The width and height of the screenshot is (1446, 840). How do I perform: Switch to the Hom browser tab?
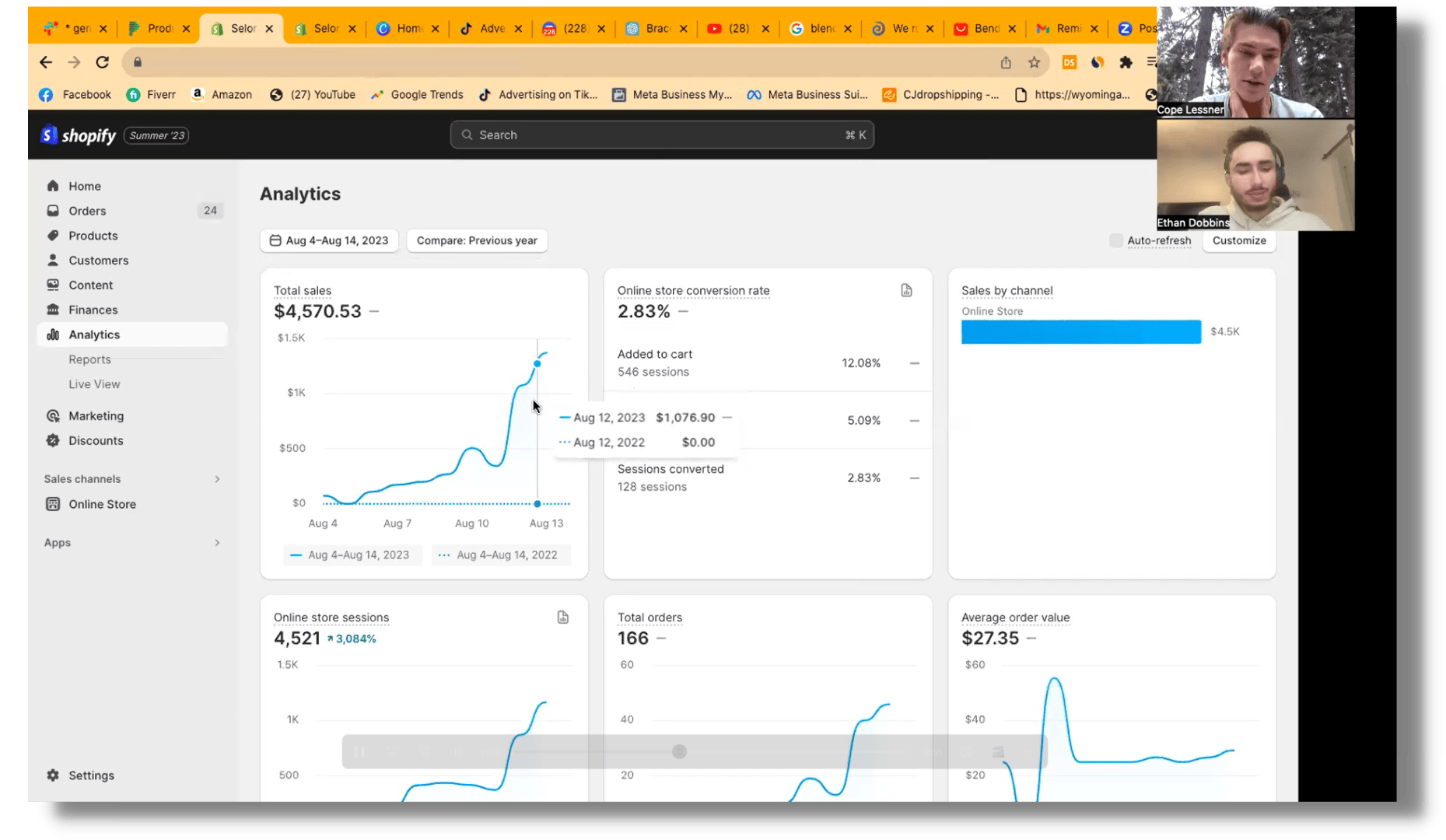click(409, 29)
